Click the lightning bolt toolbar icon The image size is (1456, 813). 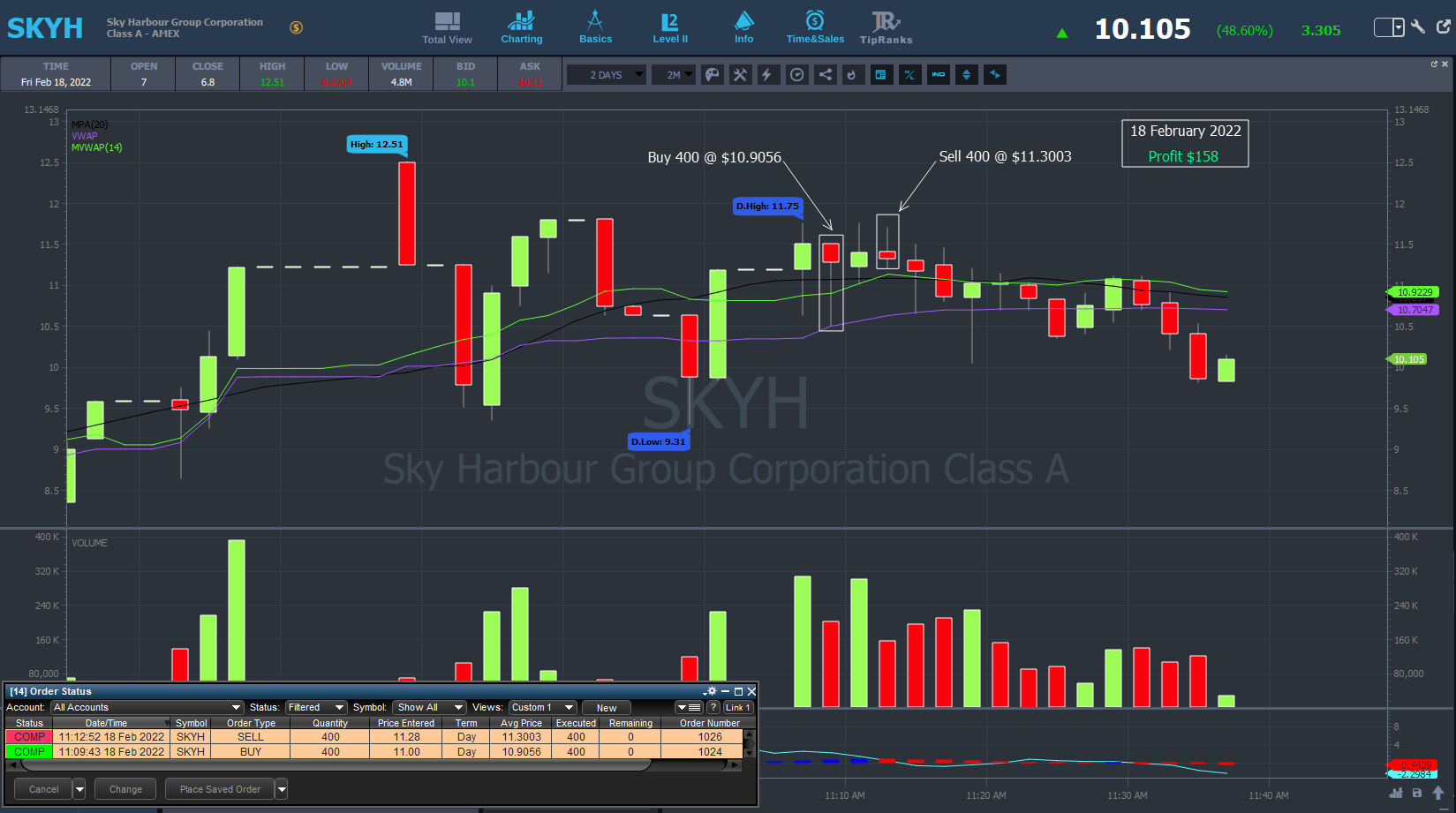(767, 75)
